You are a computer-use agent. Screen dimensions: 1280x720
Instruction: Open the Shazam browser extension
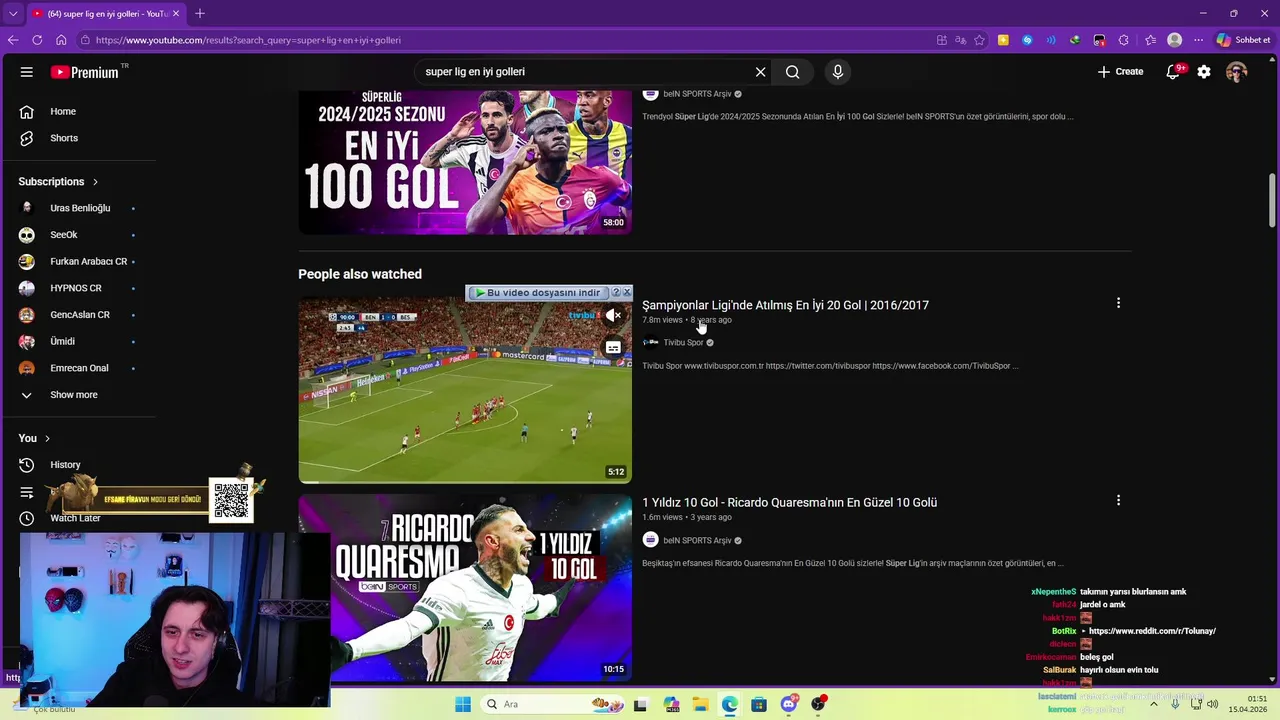1027,40
